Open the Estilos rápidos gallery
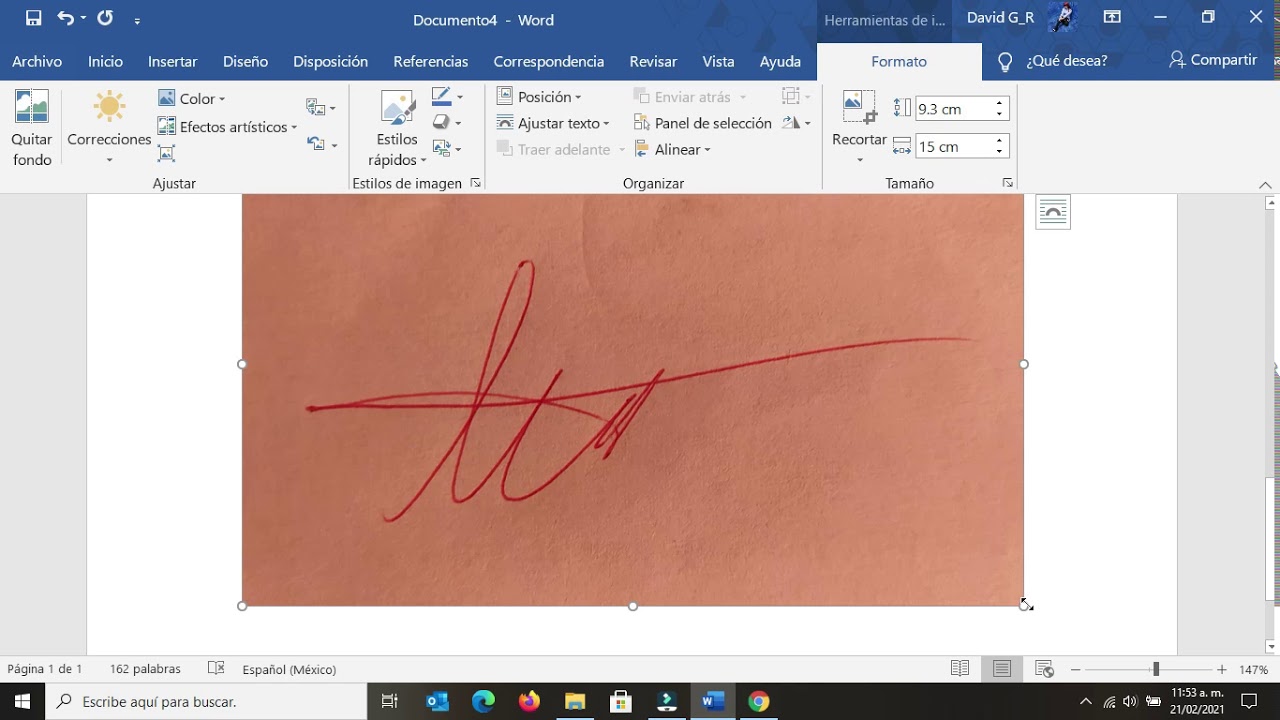The image size is (1280, 720). click(397, 128)
